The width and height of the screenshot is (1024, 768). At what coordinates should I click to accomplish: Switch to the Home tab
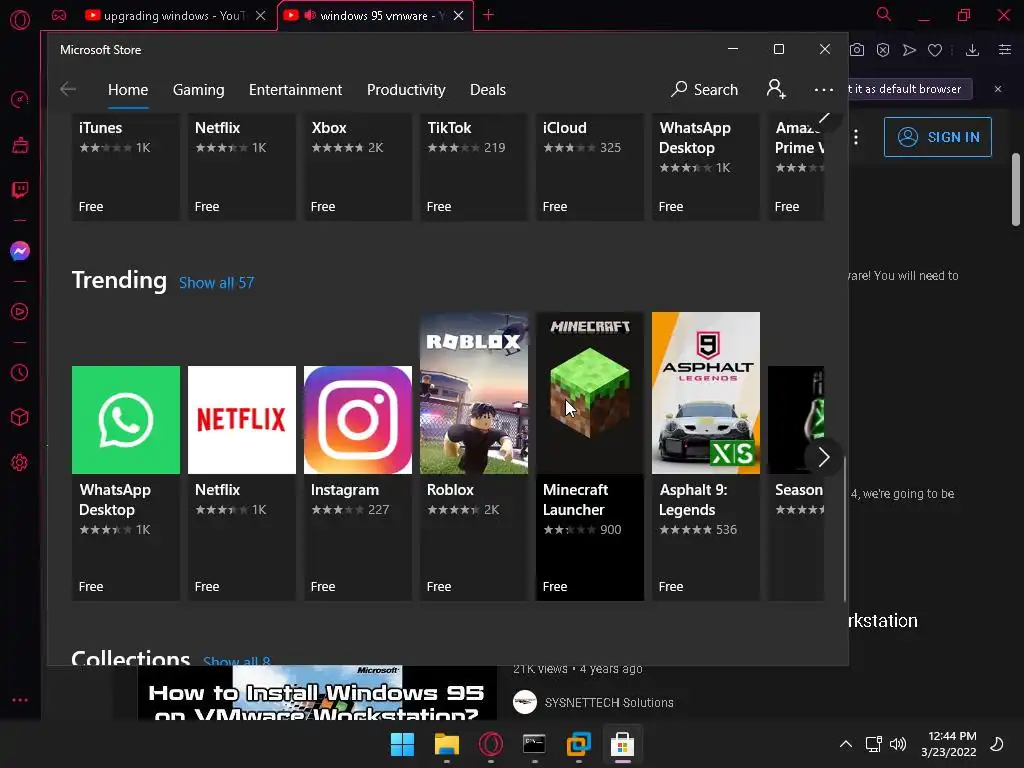128,89
